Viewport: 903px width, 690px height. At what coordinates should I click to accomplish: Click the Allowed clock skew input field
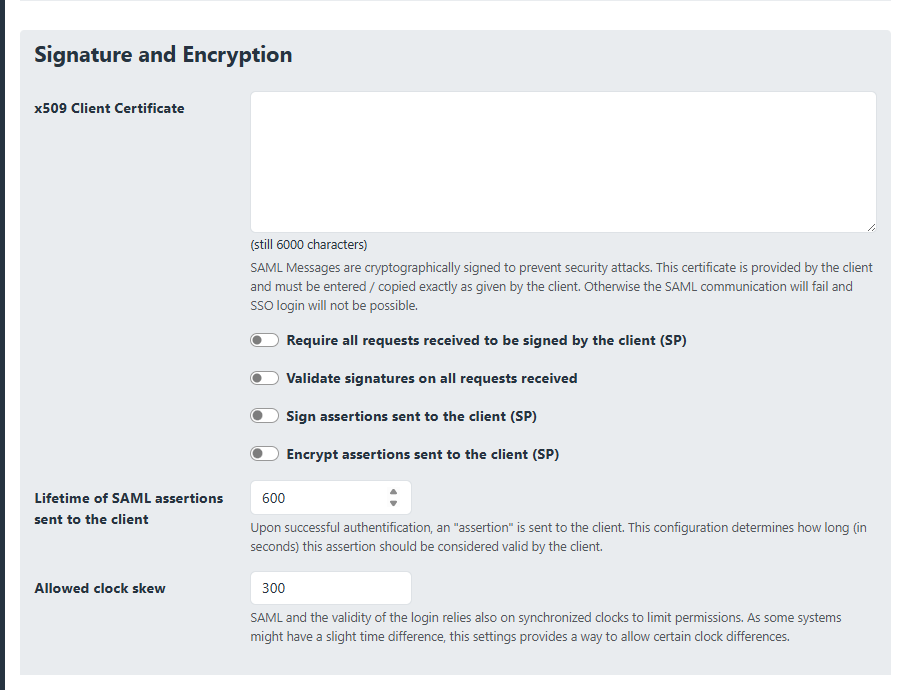[x=330, y=588]
